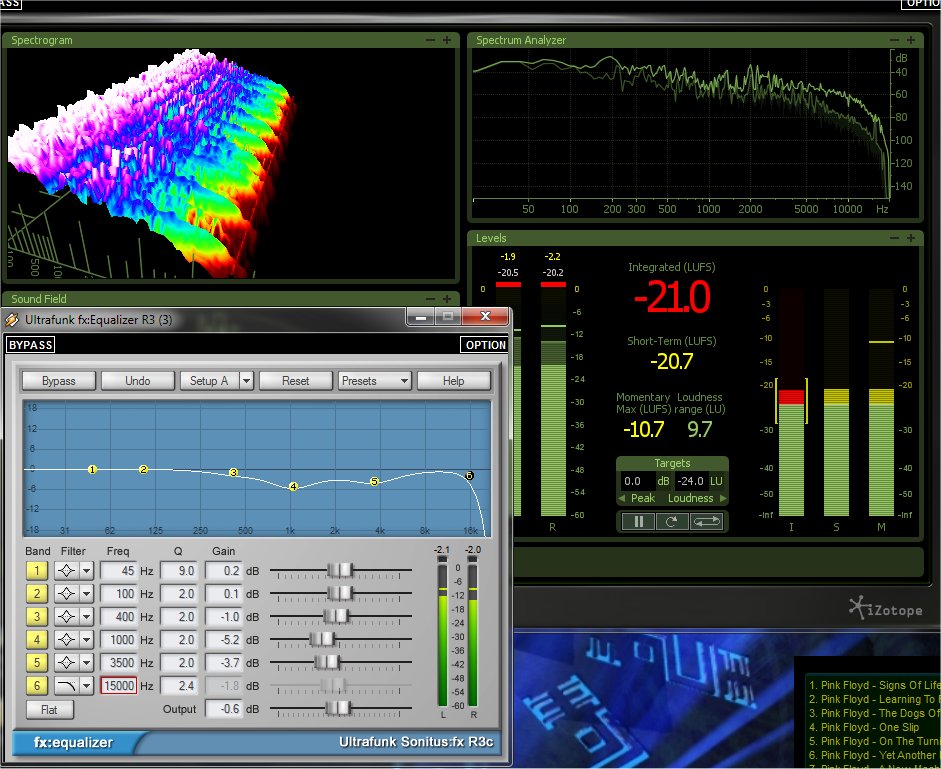Click the band 6 low-pass filter shape icon
This screenshot has height=769, width=941.
(67, 686)
